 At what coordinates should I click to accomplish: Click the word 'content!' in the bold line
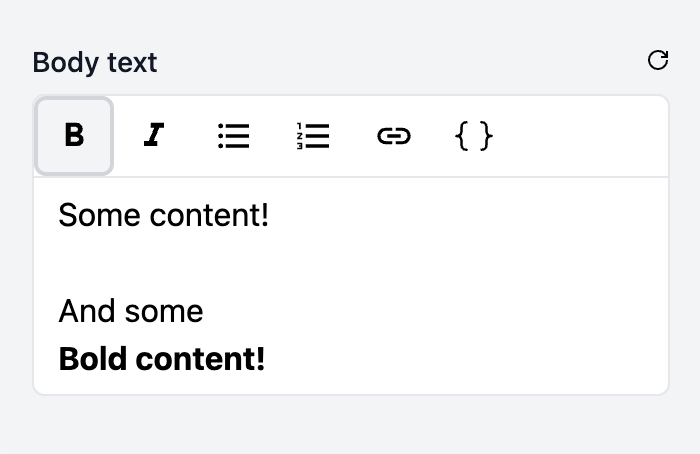tap(200, 359)
